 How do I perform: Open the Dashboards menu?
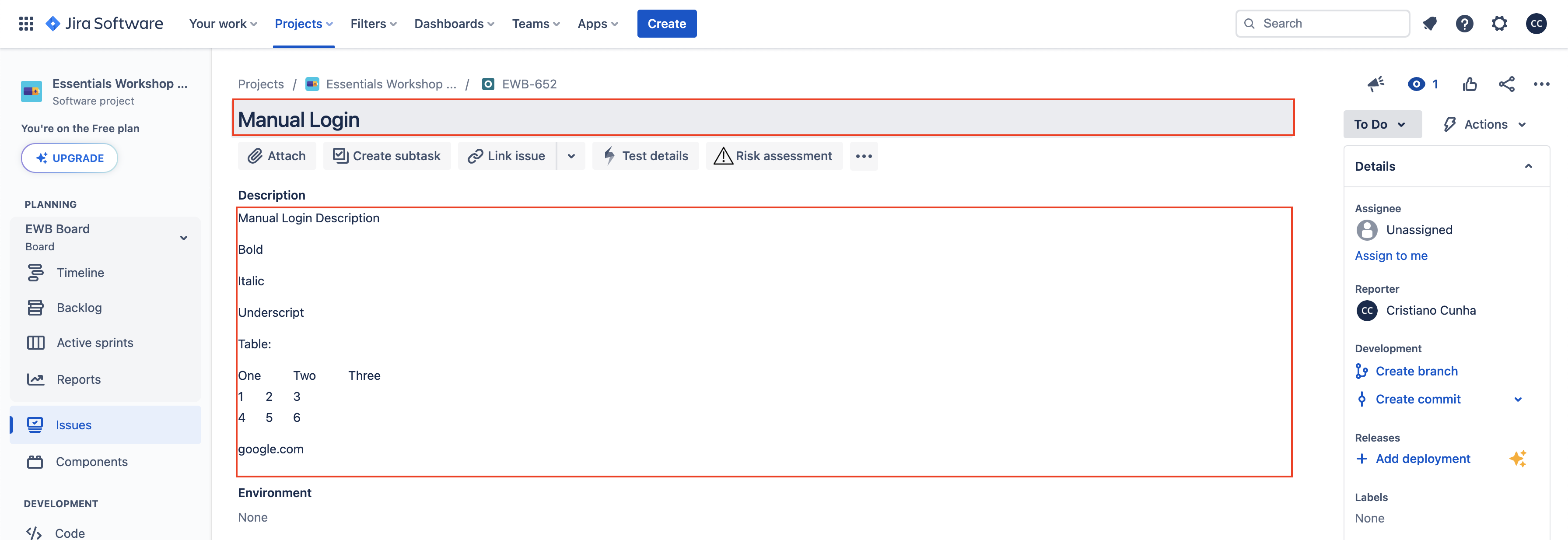point(454,24)
